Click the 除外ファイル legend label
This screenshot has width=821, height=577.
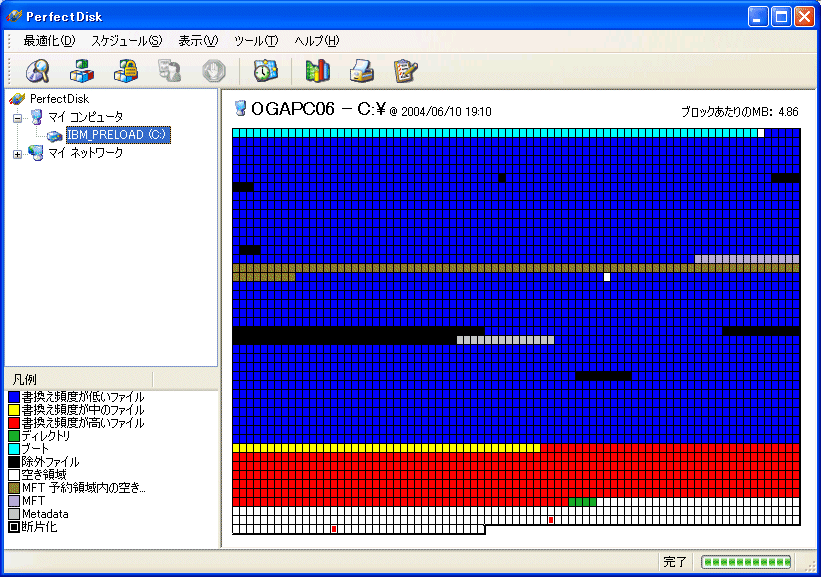click(50, 462)
